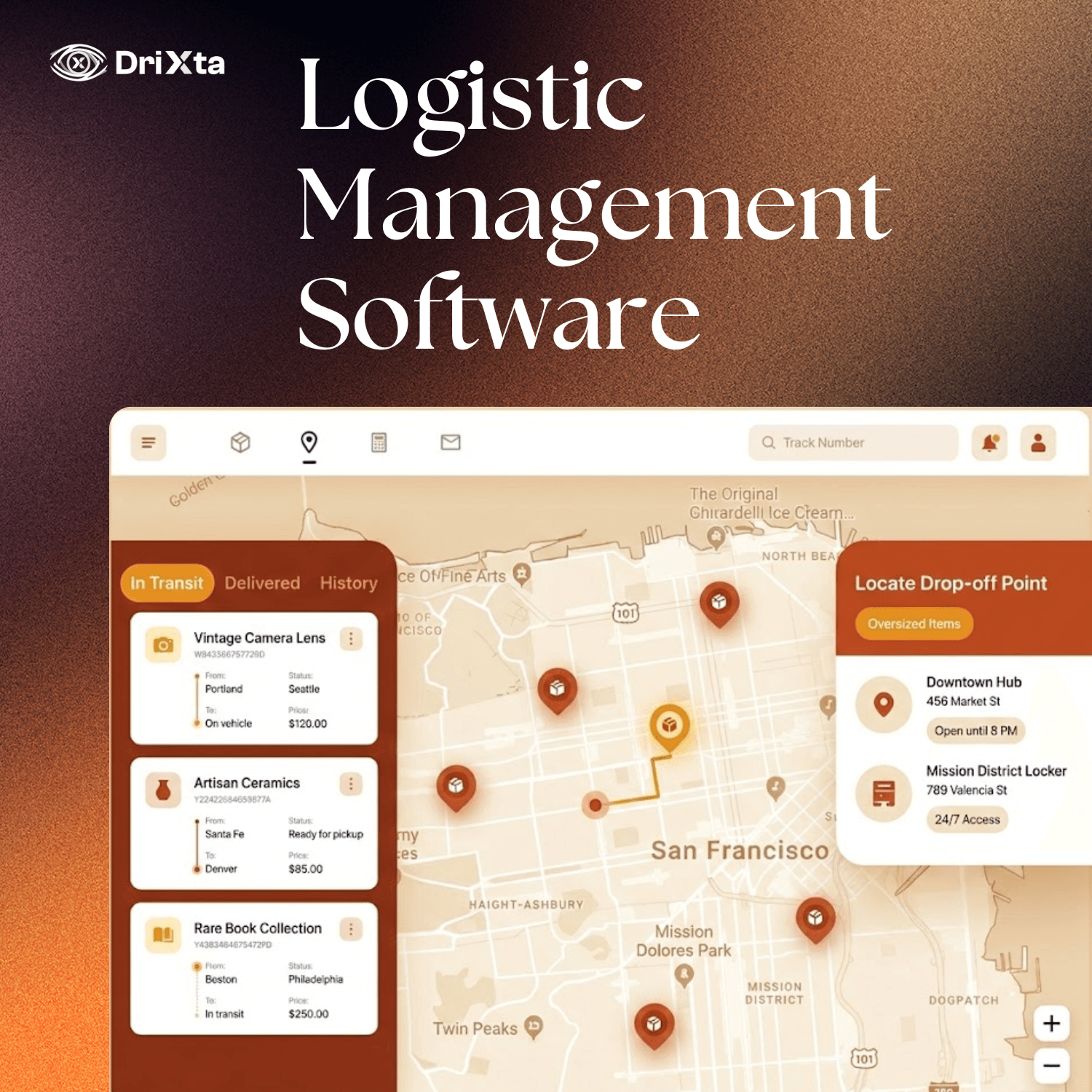Select the Rare Book Collection title
This screenshot has width=1092, height=1092.
point(258,928)
